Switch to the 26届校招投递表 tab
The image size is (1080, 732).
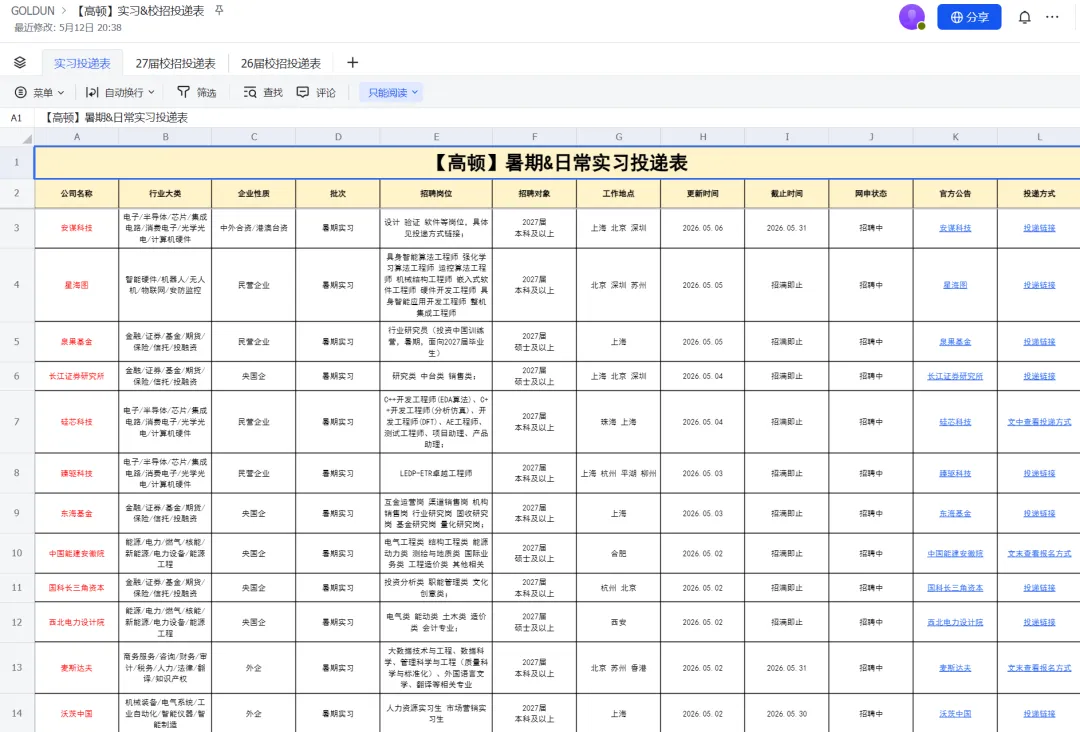coord(280,63)
